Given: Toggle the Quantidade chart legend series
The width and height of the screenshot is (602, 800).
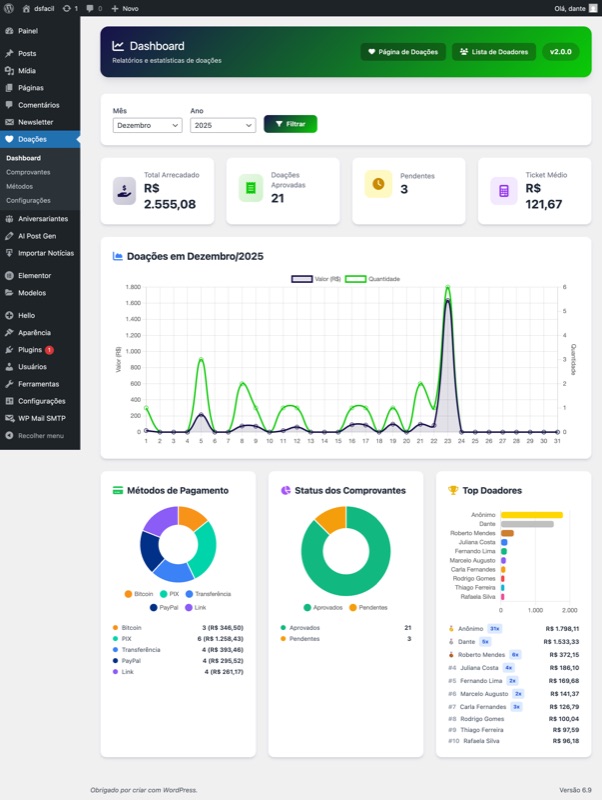Looking at the screenshot, I should pos(372,279).
